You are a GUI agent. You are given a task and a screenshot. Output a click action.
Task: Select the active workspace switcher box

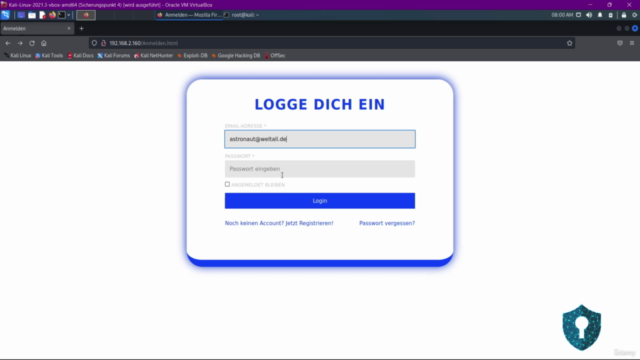coord(86,15)
